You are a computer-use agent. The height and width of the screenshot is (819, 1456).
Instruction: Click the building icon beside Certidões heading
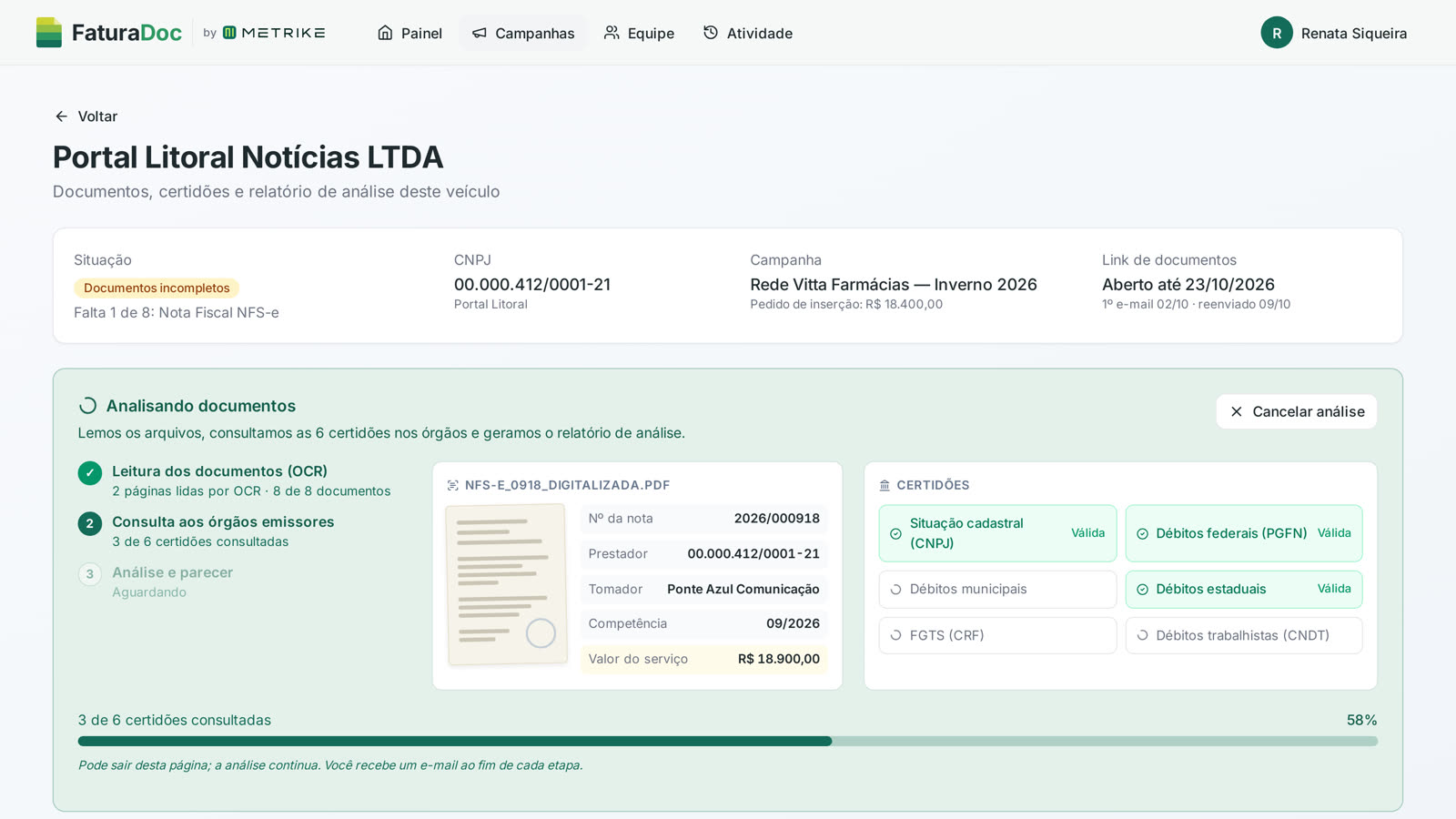tap(885, 485)
